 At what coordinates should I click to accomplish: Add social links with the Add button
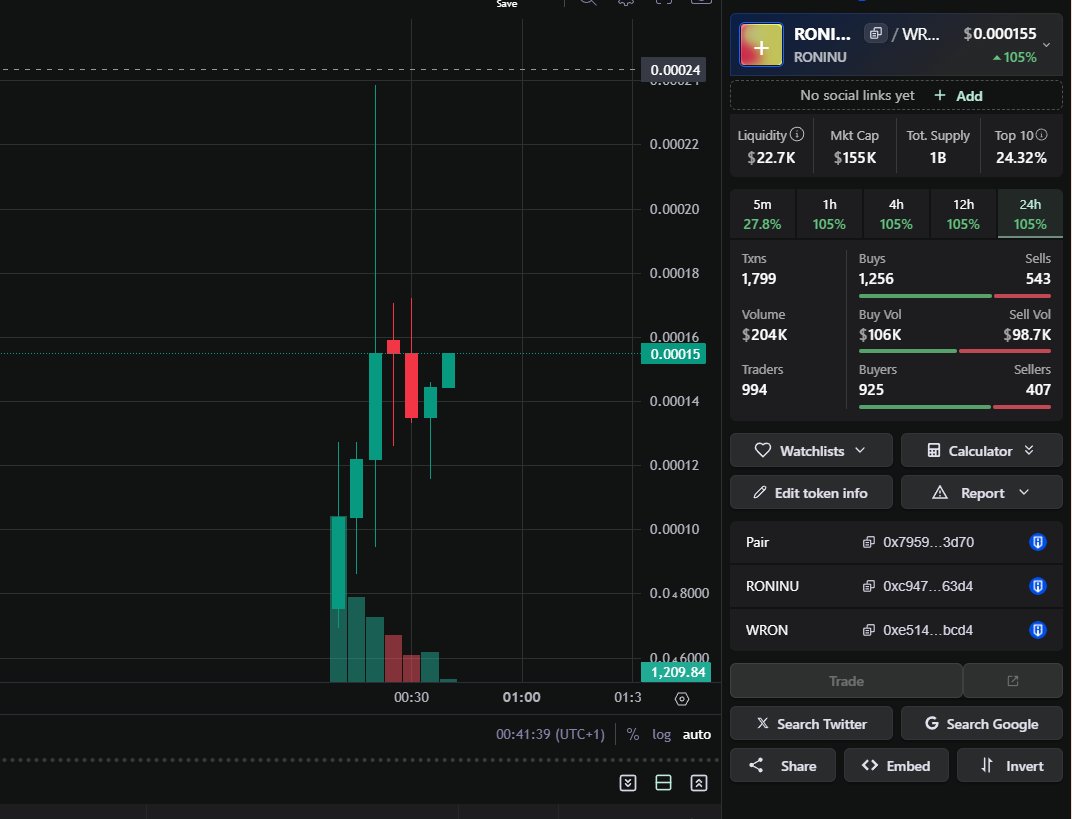(x=959, y=96)
